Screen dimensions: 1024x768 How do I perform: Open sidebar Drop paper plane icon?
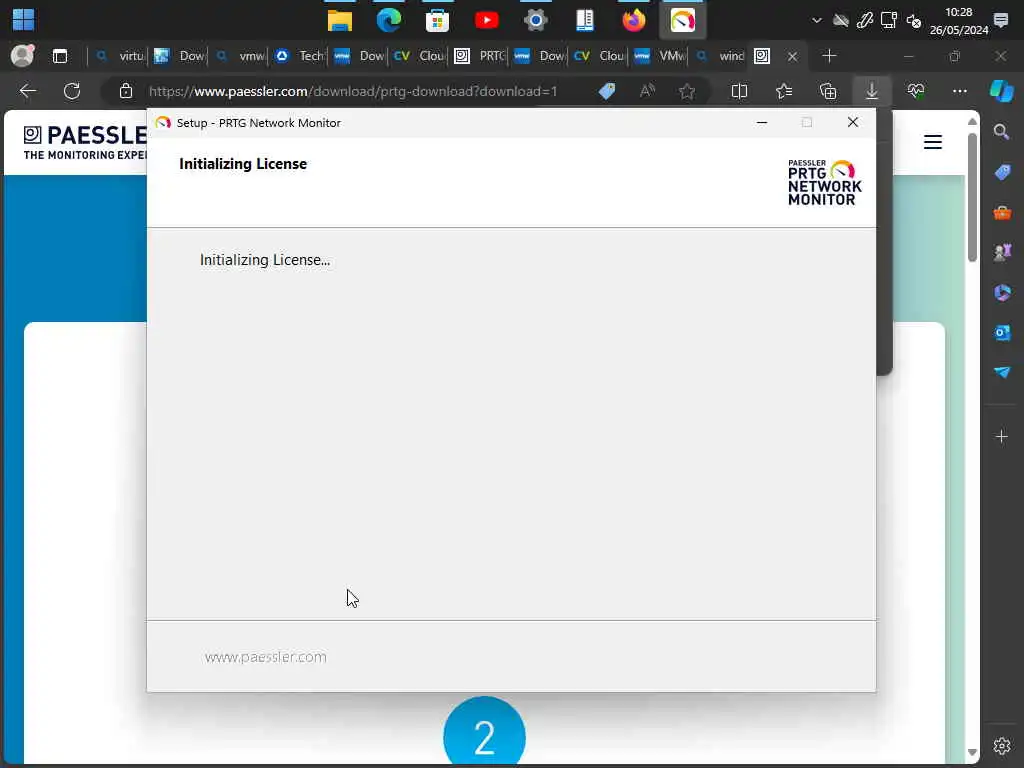1002,372
